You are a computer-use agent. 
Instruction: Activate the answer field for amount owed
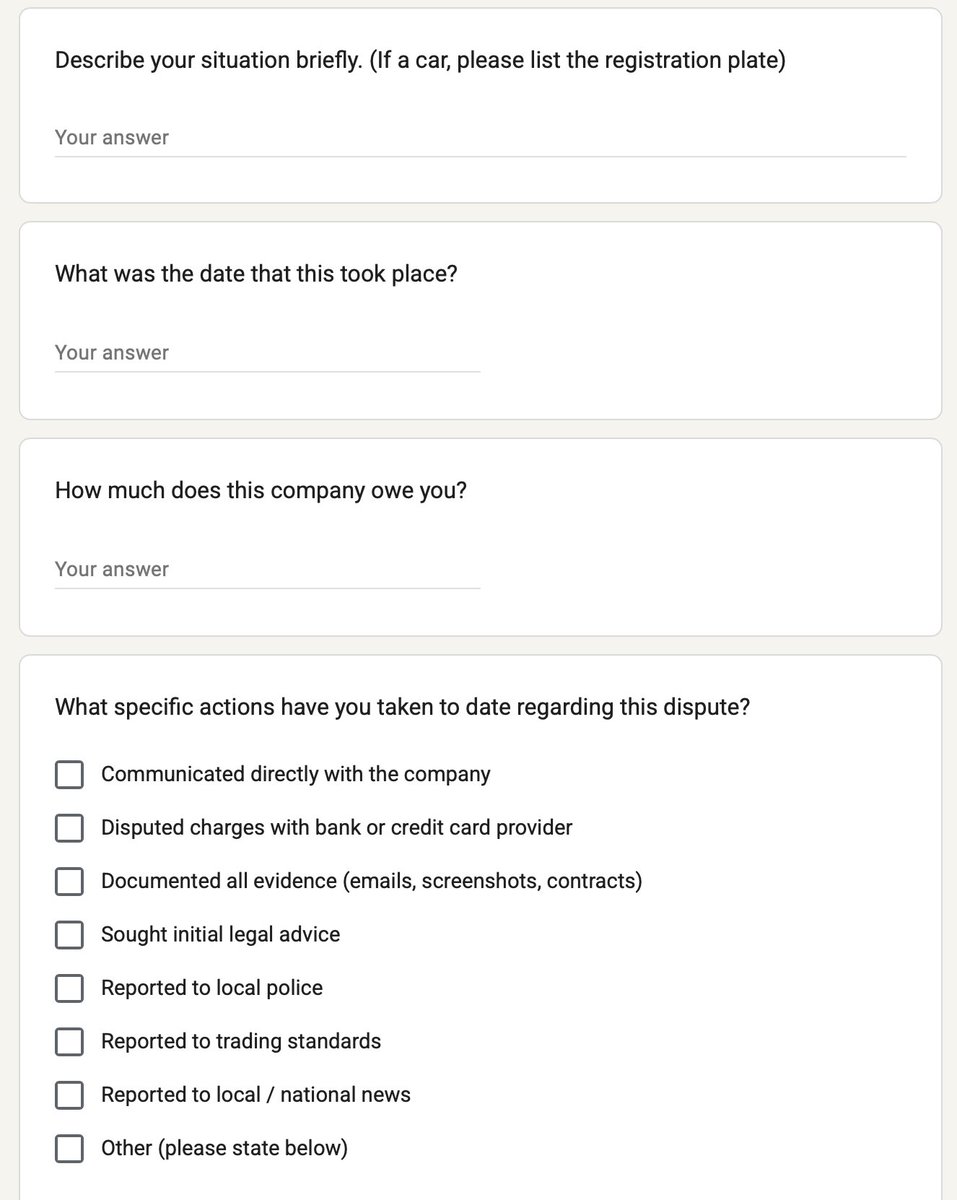coord(267,569)
